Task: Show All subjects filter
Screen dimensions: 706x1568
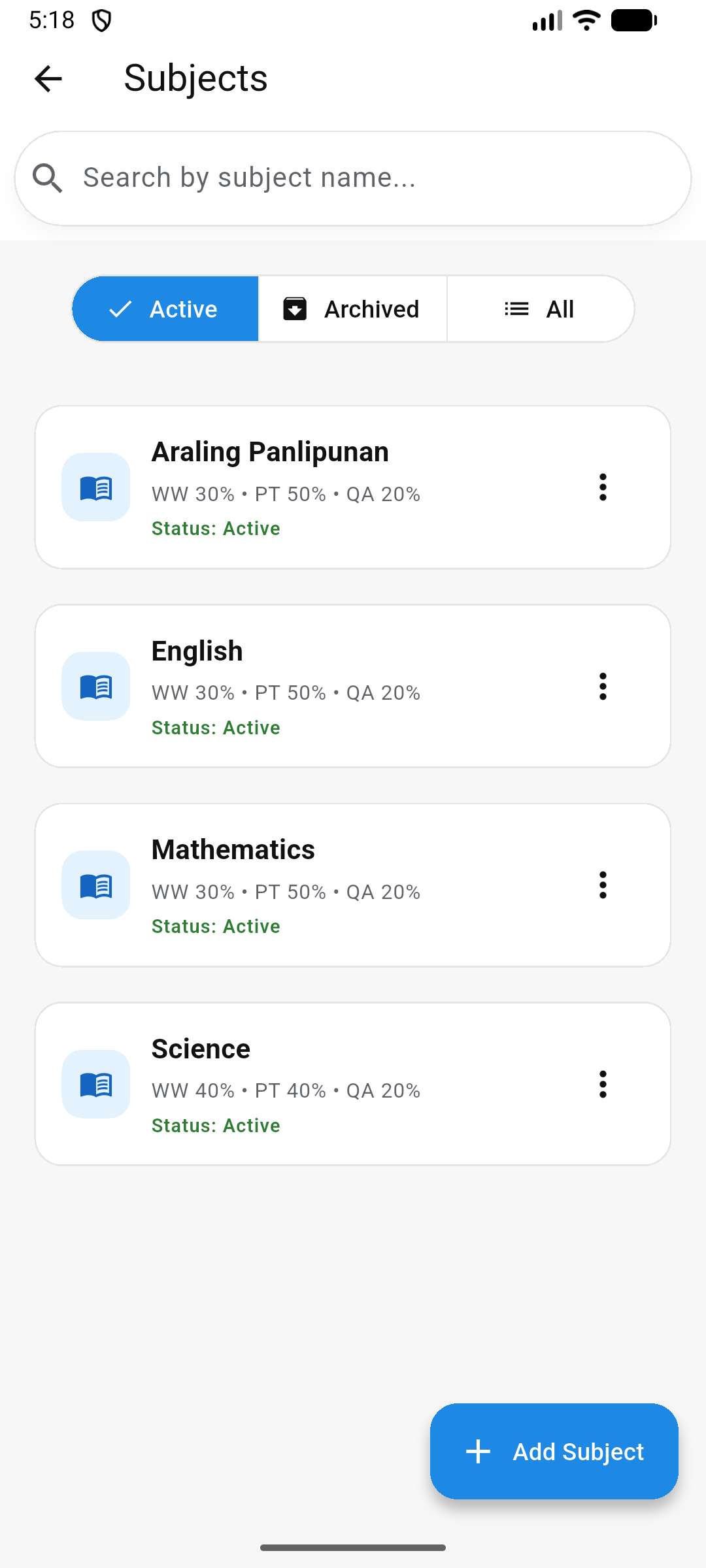Action: (x=540, y=309)
